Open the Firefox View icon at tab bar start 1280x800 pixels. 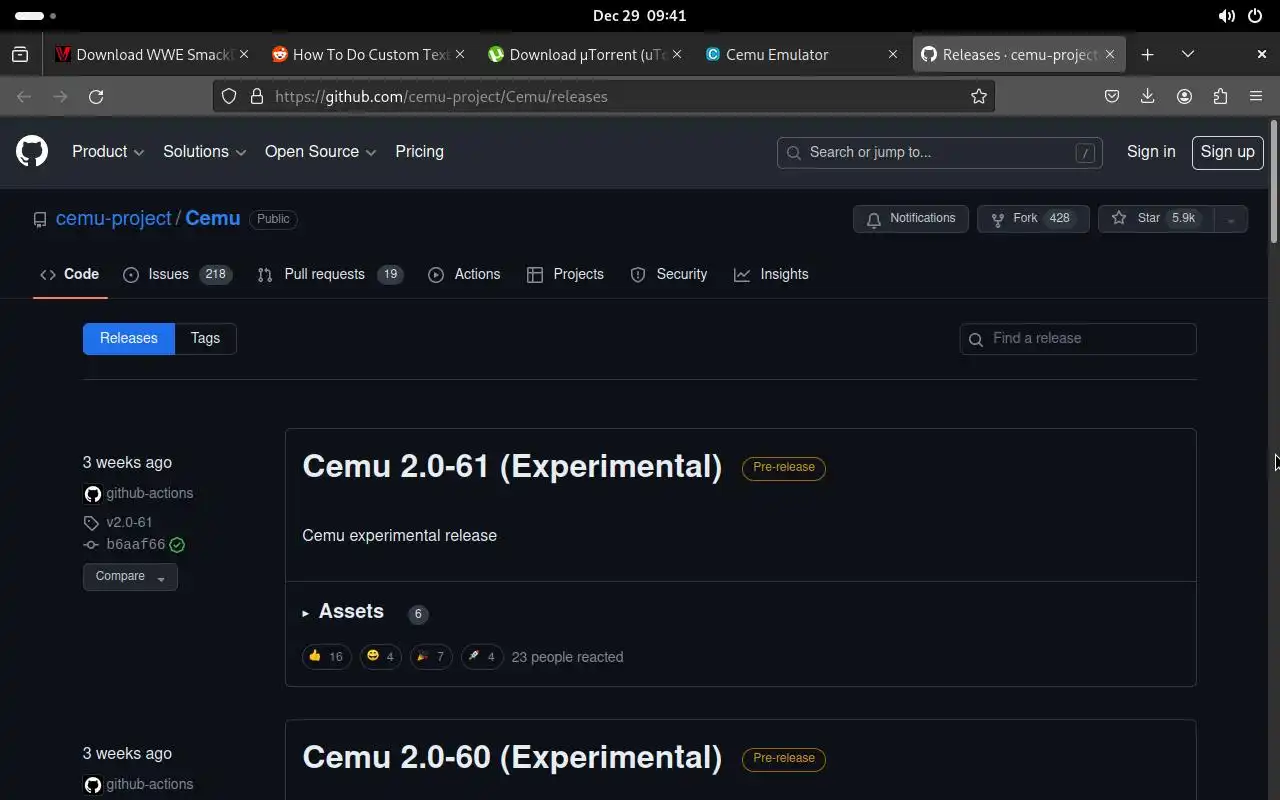pyautogui.click(x=20, y=54)
